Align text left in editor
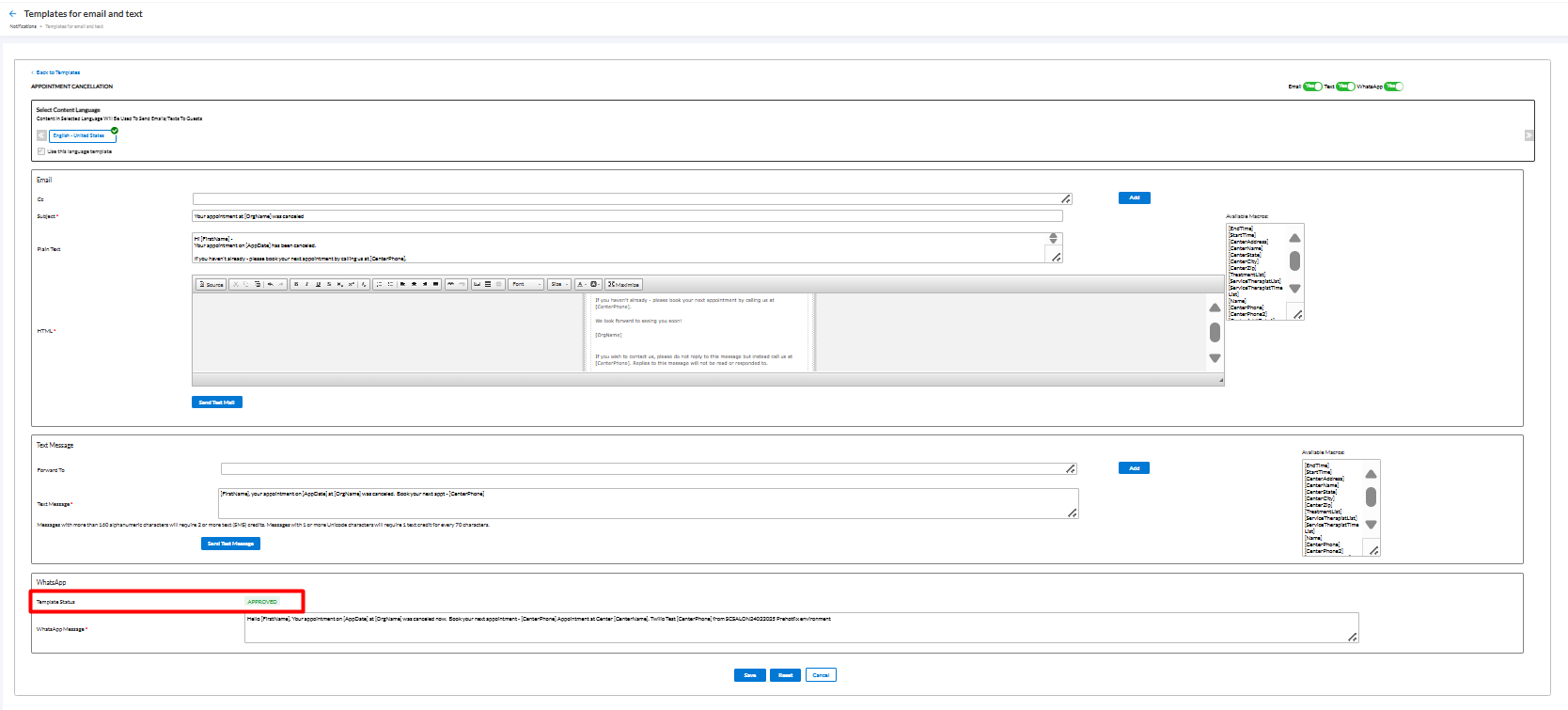Viewport: 1568px width, 710px height. [402, 284]
